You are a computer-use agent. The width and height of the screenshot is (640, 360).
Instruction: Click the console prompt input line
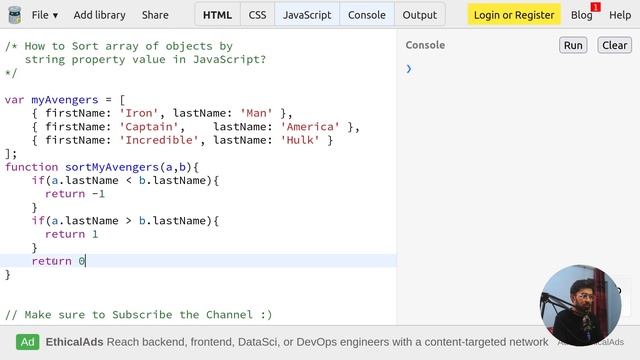[x=518, y=69]
